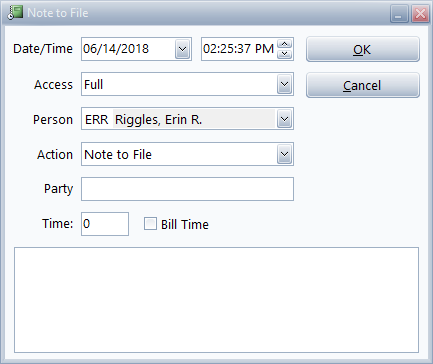Enable the Bill Time checkbox
Viewport: 433px width, 364px height.
pos(150,224)
